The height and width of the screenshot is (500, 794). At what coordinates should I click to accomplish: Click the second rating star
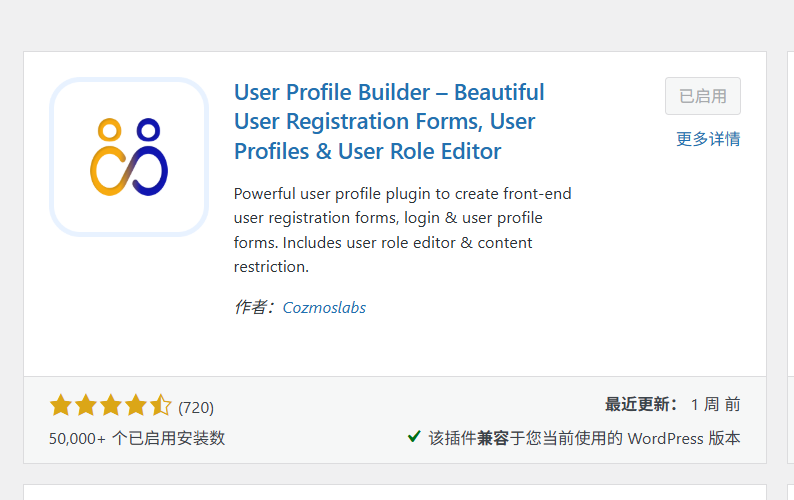pyautogui.click(x=86, y=405)
